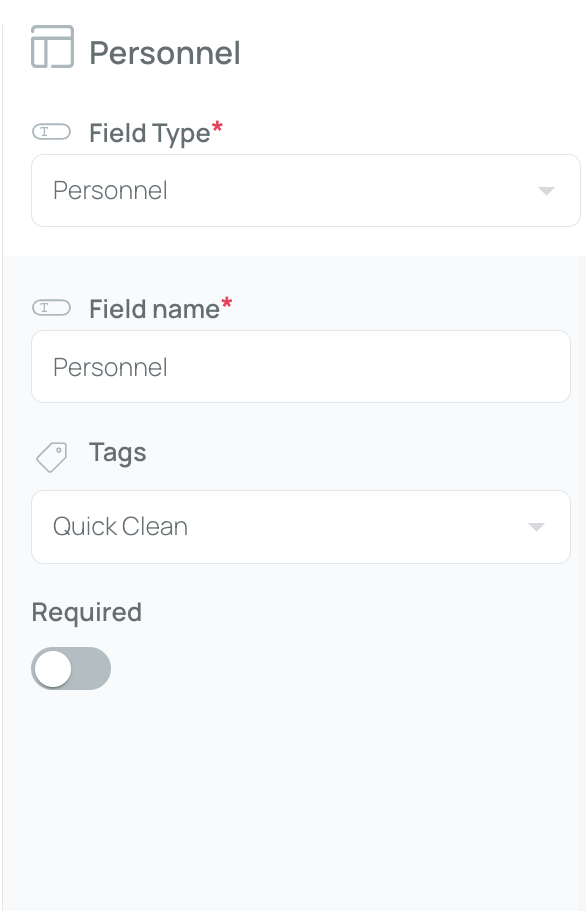Click the Field Type label

(x=149, y=133)
